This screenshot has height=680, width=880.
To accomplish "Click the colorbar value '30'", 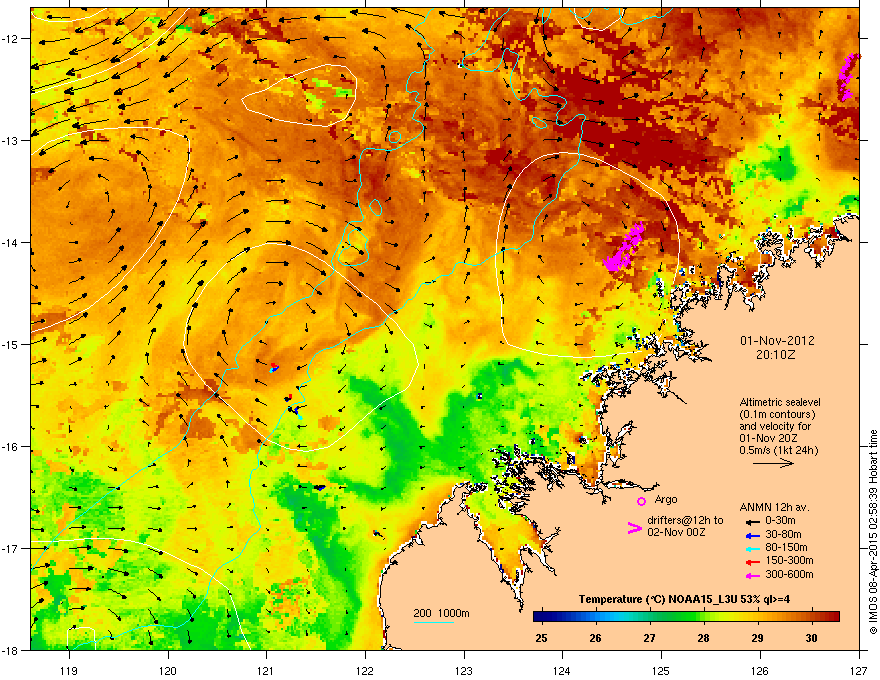I will point(811,638).
